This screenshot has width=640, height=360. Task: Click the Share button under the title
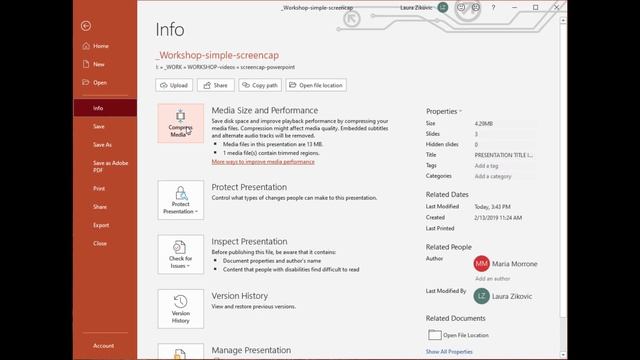[216, 85]
